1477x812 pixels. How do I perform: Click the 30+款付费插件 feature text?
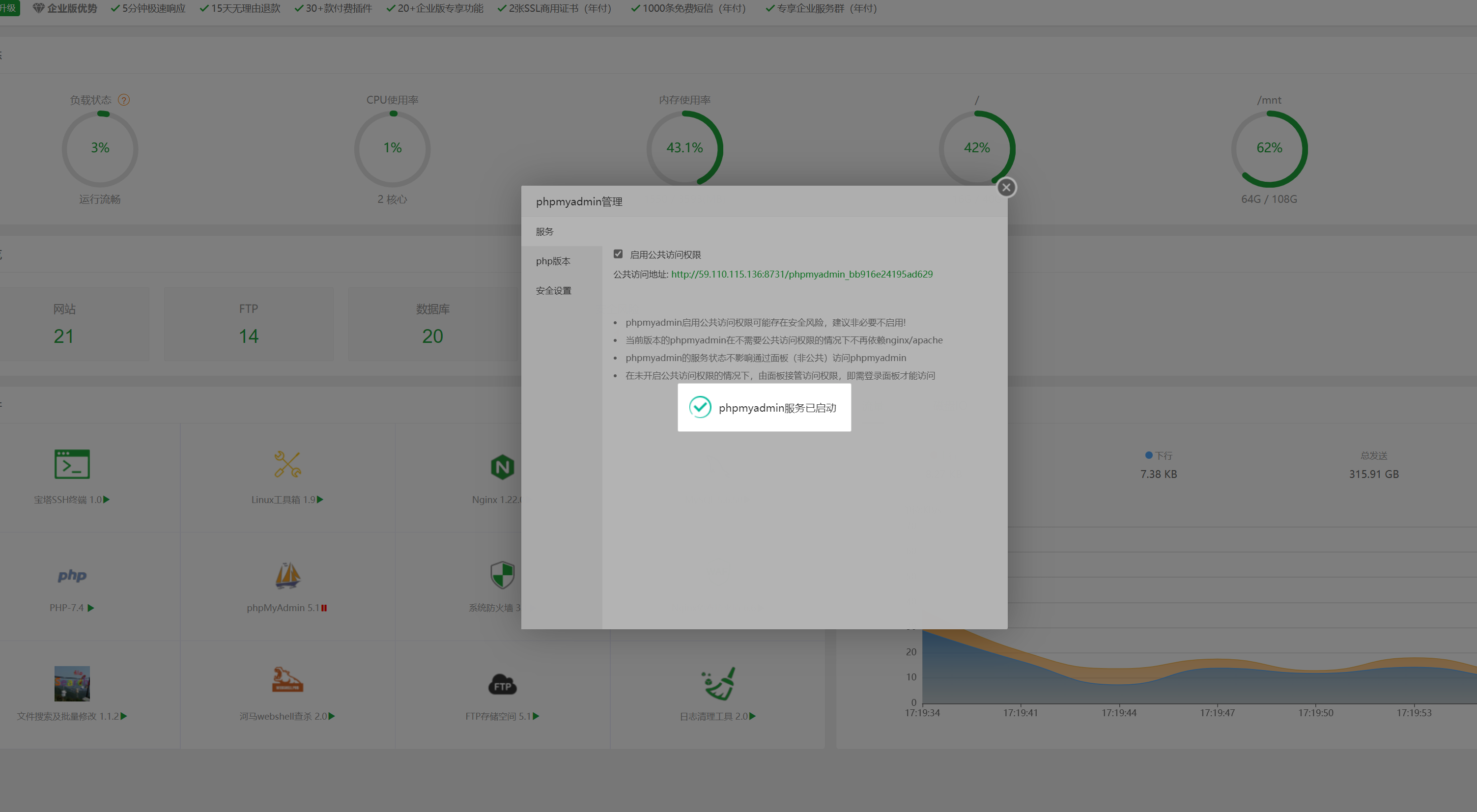[338, 8]
